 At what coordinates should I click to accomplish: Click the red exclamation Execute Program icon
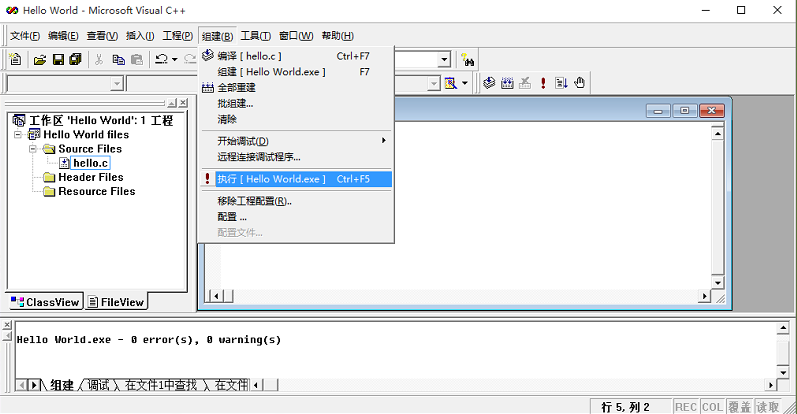click(543, 83)
